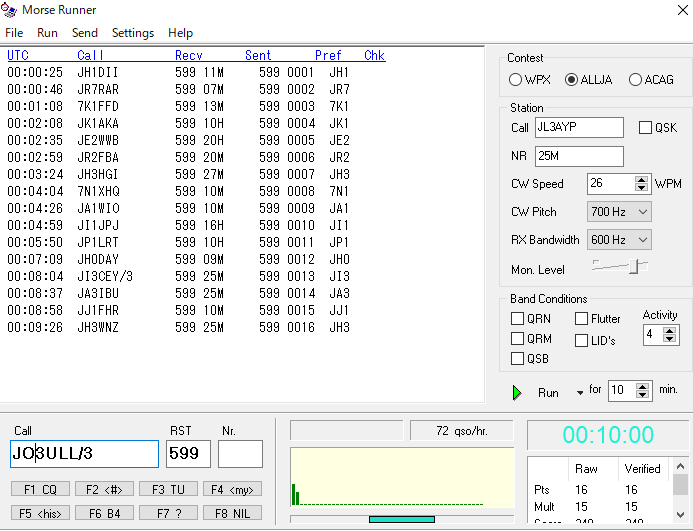Select the ACAG contest radio button
The height and width of the screenshot is (531, 693).
(x=635, y=80)
